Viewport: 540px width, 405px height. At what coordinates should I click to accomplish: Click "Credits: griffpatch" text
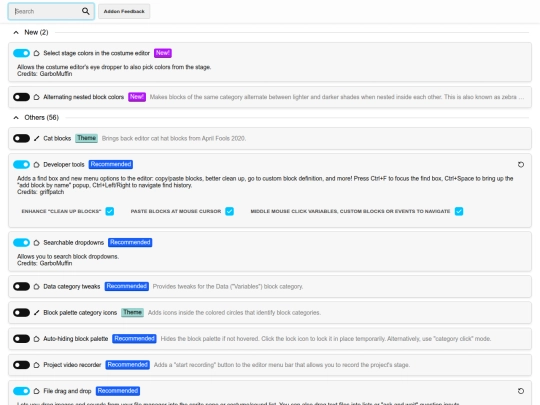tap(41, 192)
